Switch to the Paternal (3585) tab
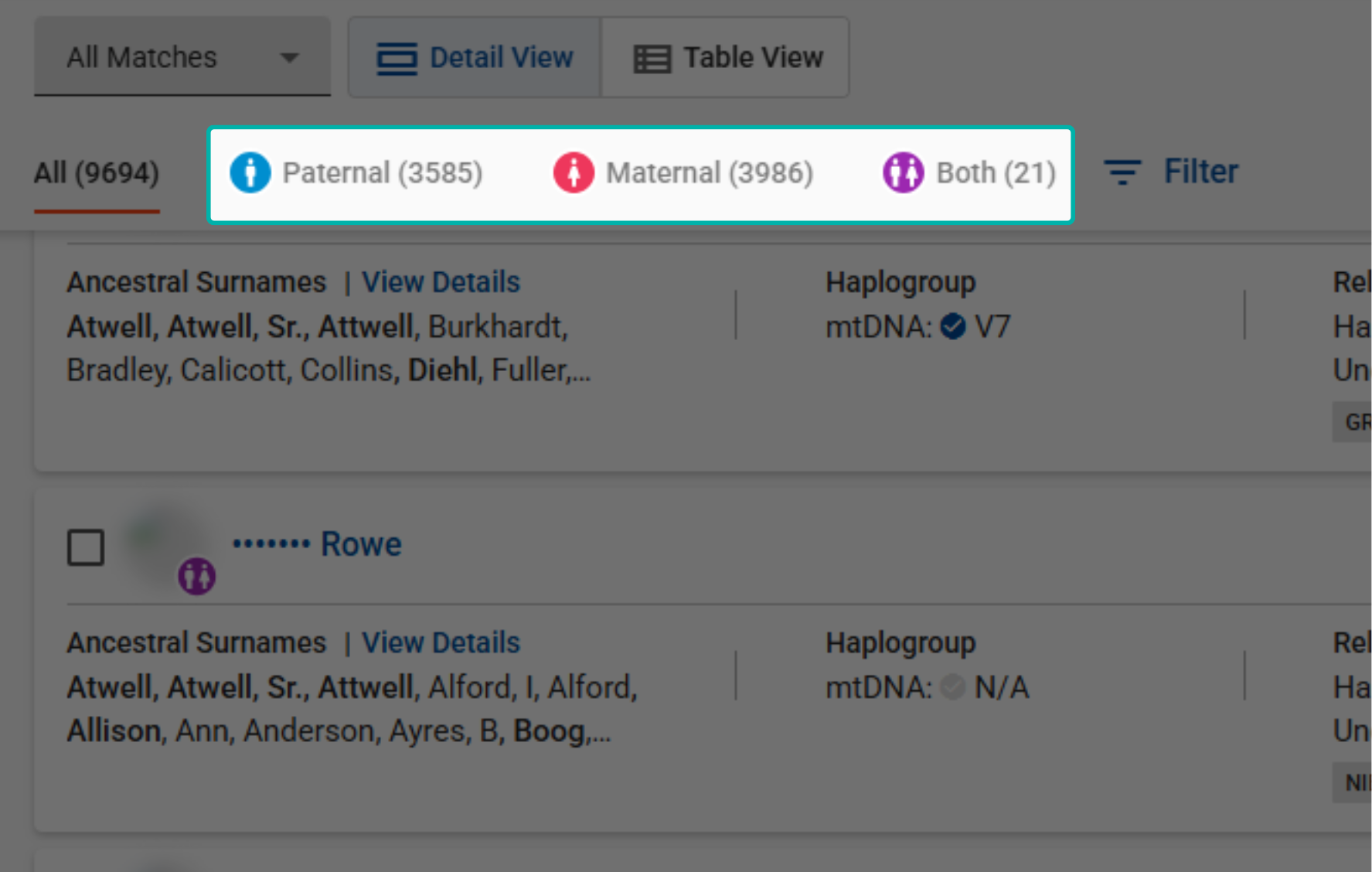The width and height of the screenshot is (1372, 872). pos(382,172)
